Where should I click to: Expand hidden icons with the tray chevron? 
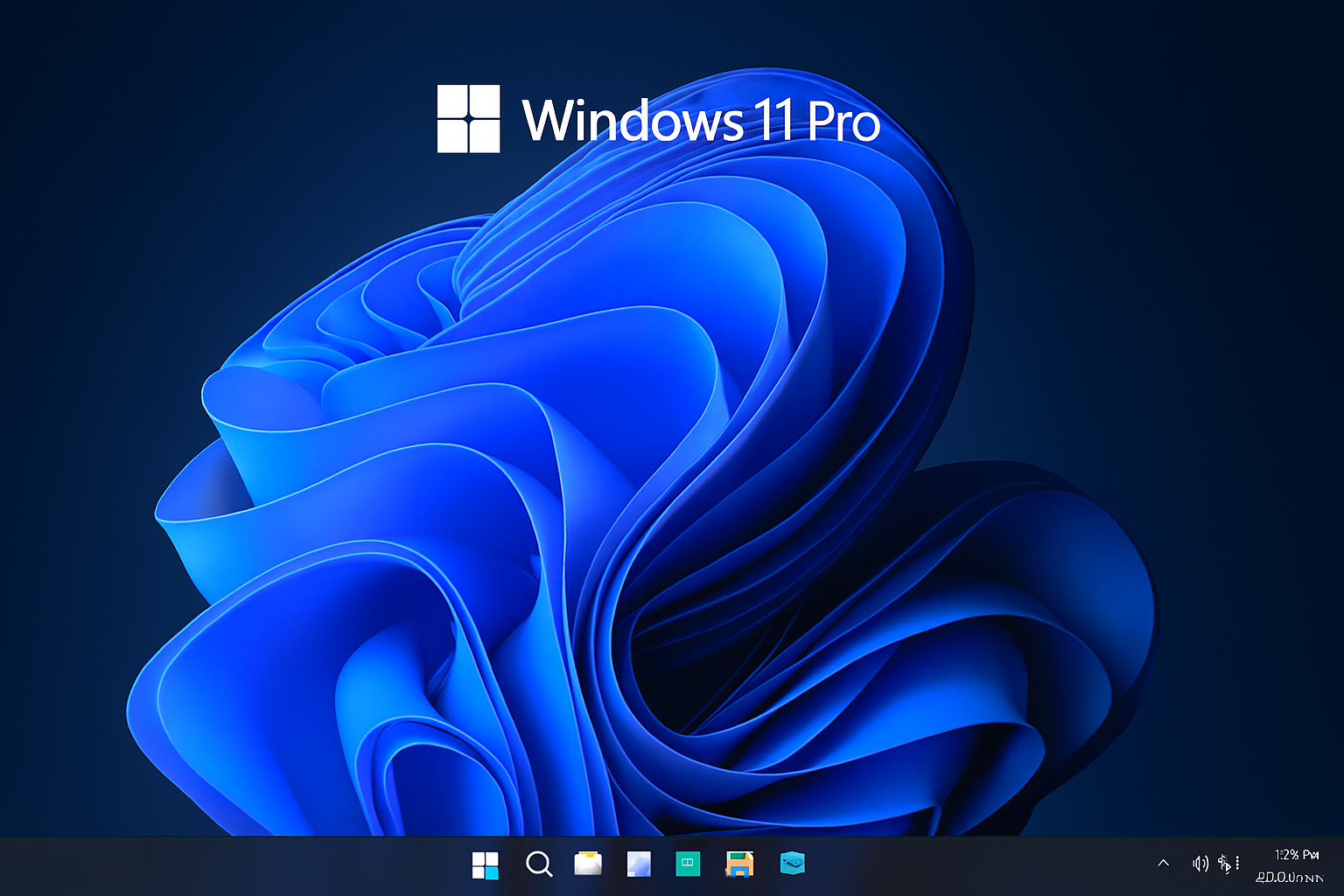[1164, 863]
